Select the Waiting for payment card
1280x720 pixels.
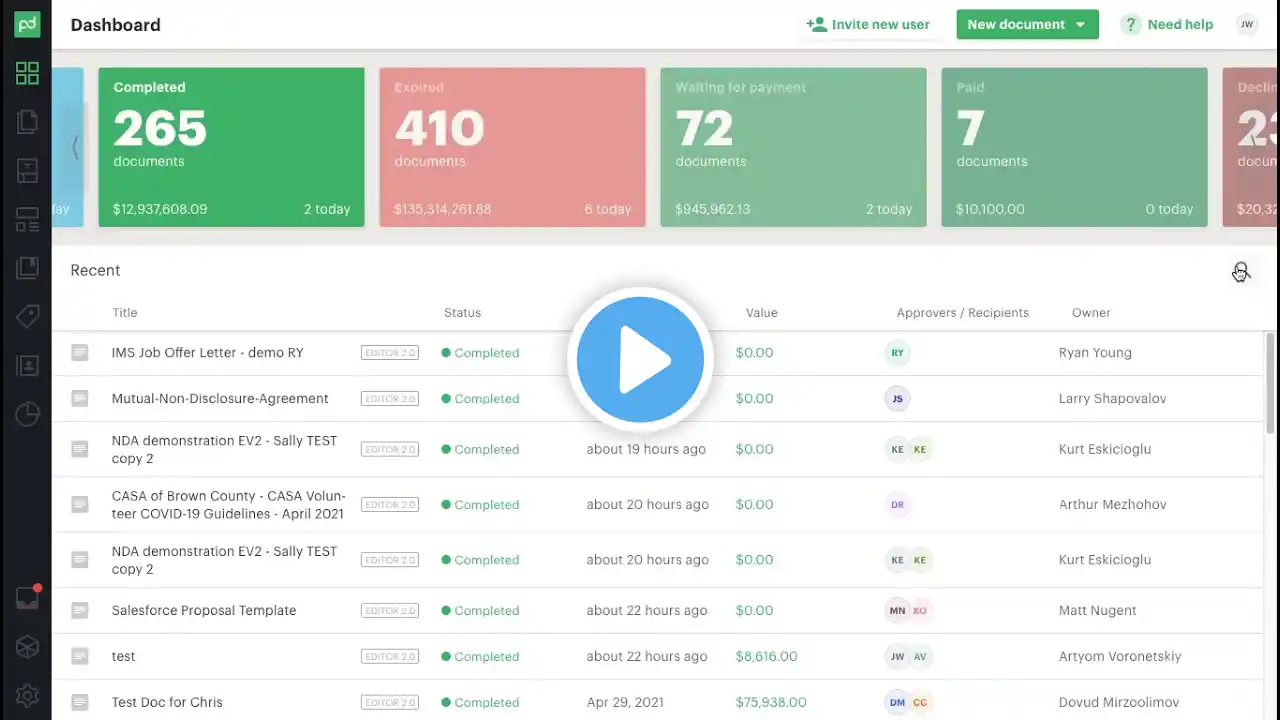793,147
